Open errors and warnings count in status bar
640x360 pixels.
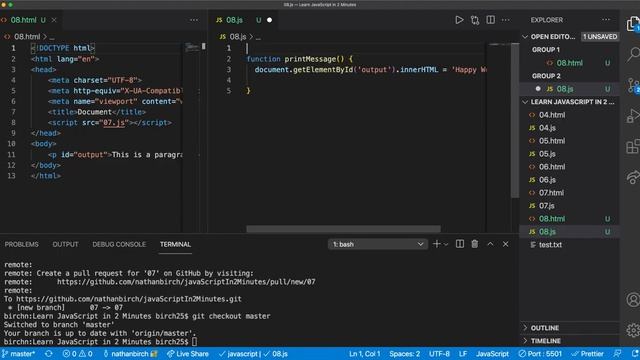point(78,354)
